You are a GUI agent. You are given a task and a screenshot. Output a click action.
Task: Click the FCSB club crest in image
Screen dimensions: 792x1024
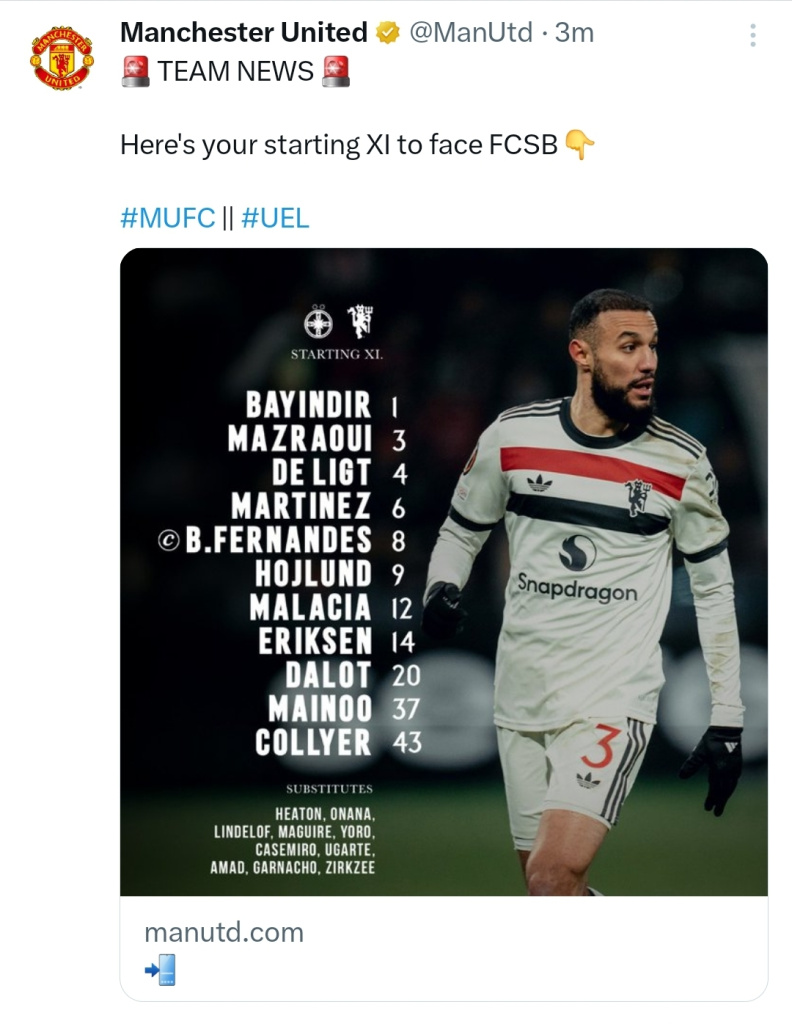(319, 321)
